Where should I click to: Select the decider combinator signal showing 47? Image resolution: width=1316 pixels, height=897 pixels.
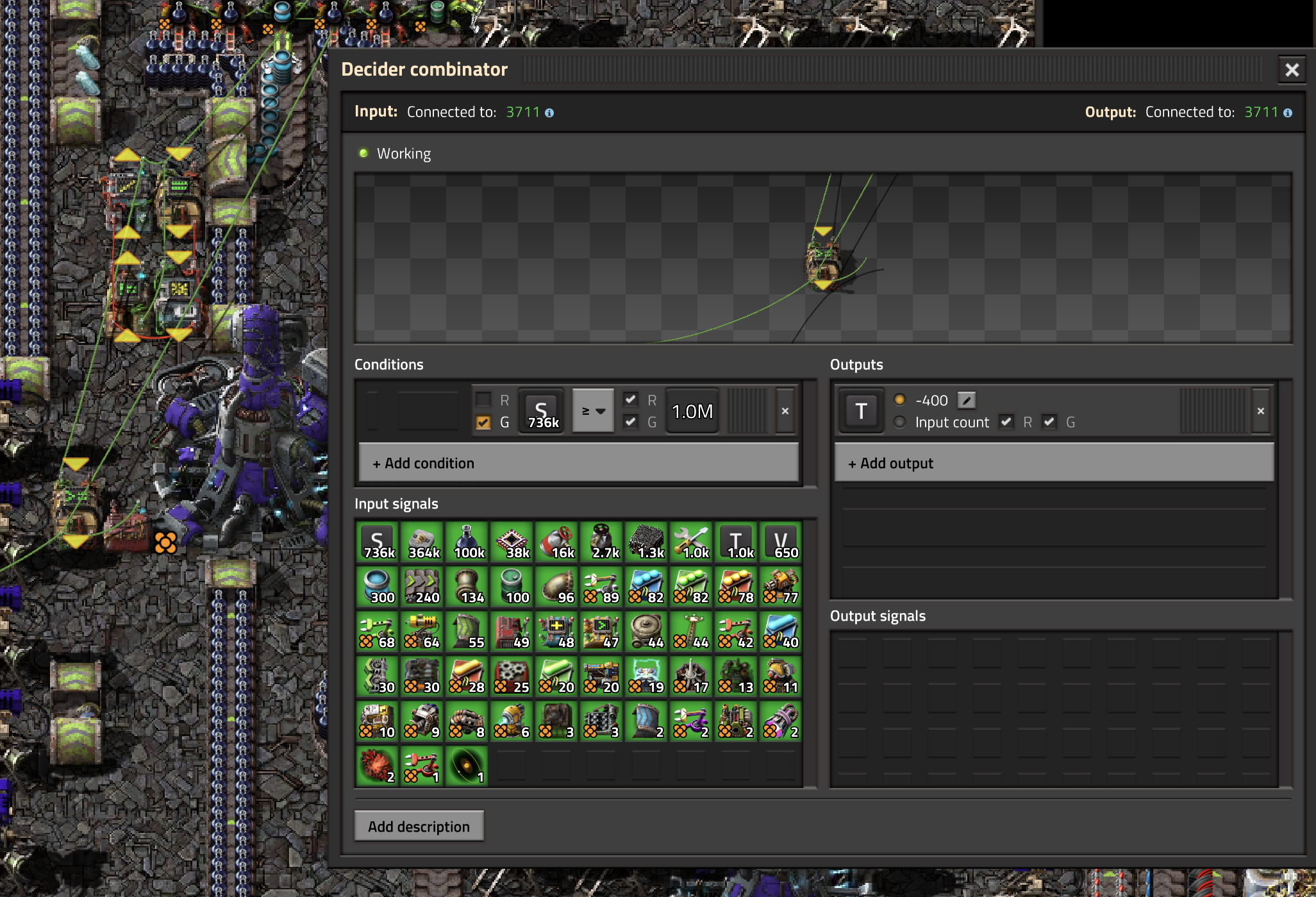click(x=602, y=632)
